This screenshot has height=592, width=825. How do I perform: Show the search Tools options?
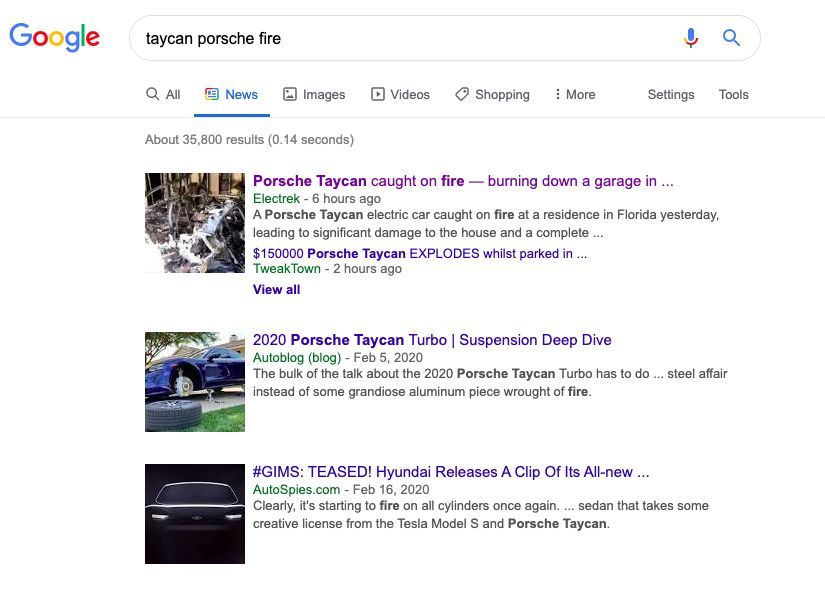pos(733,94)
